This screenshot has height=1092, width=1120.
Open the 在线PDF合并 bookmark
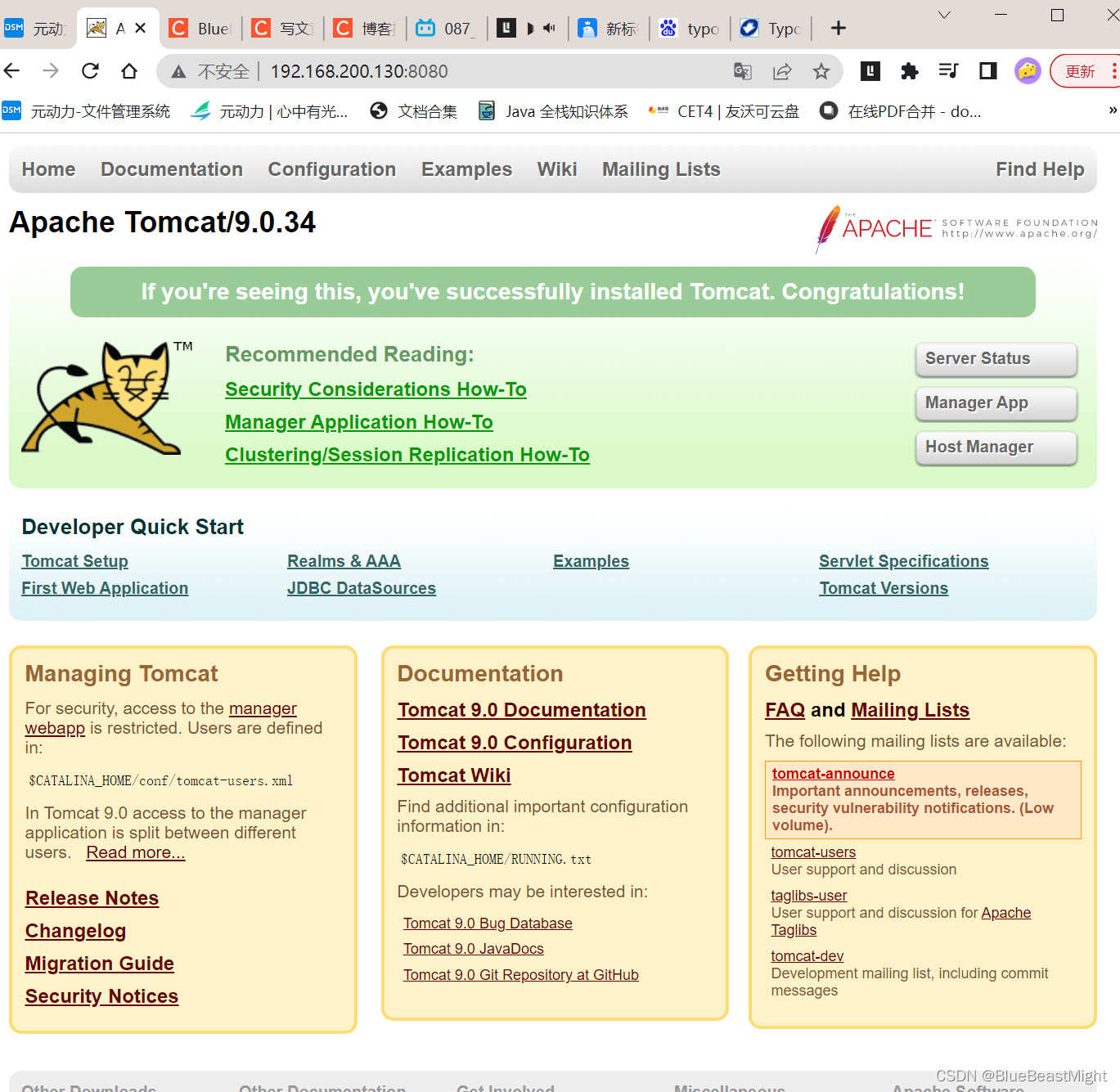click(901, 111)
